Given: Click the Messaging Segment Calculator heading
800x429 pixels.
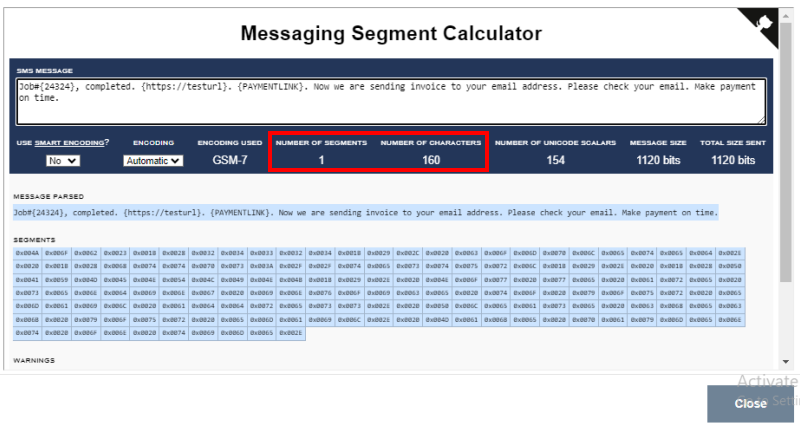Looking at the screenshot, I should click(391, 34).
